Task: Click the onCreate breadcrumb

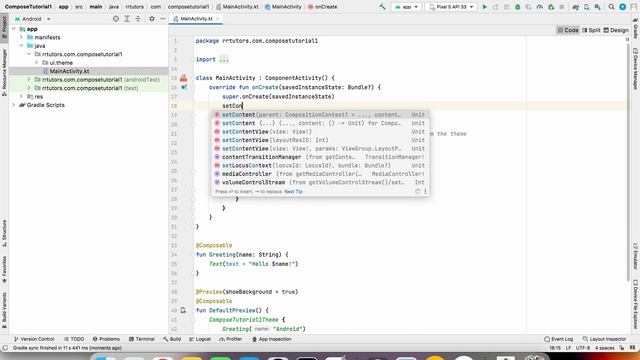Action: pyautogui.click(x=322, y=7)
